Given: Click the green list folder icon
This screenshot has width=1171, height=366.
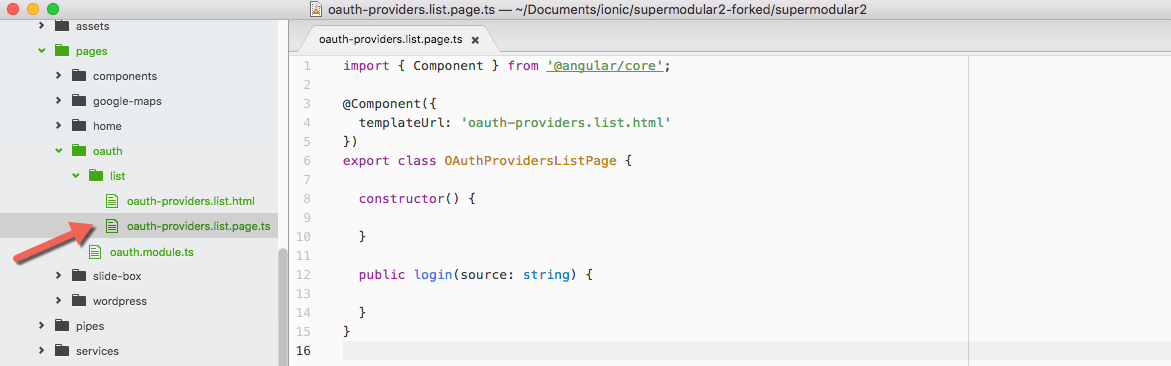Looking at the screenshot, I should point(96,176).
